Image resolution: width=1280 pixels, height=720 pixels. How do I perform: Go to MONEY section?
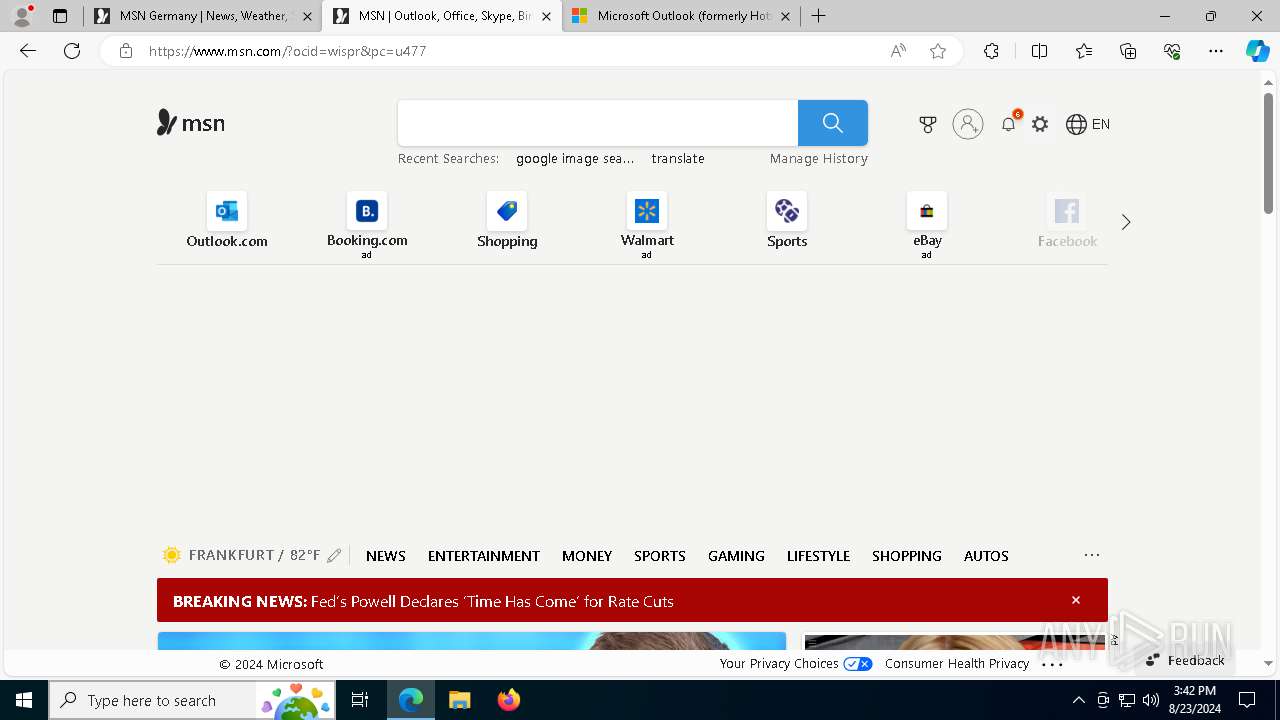[x=587, y=556]
